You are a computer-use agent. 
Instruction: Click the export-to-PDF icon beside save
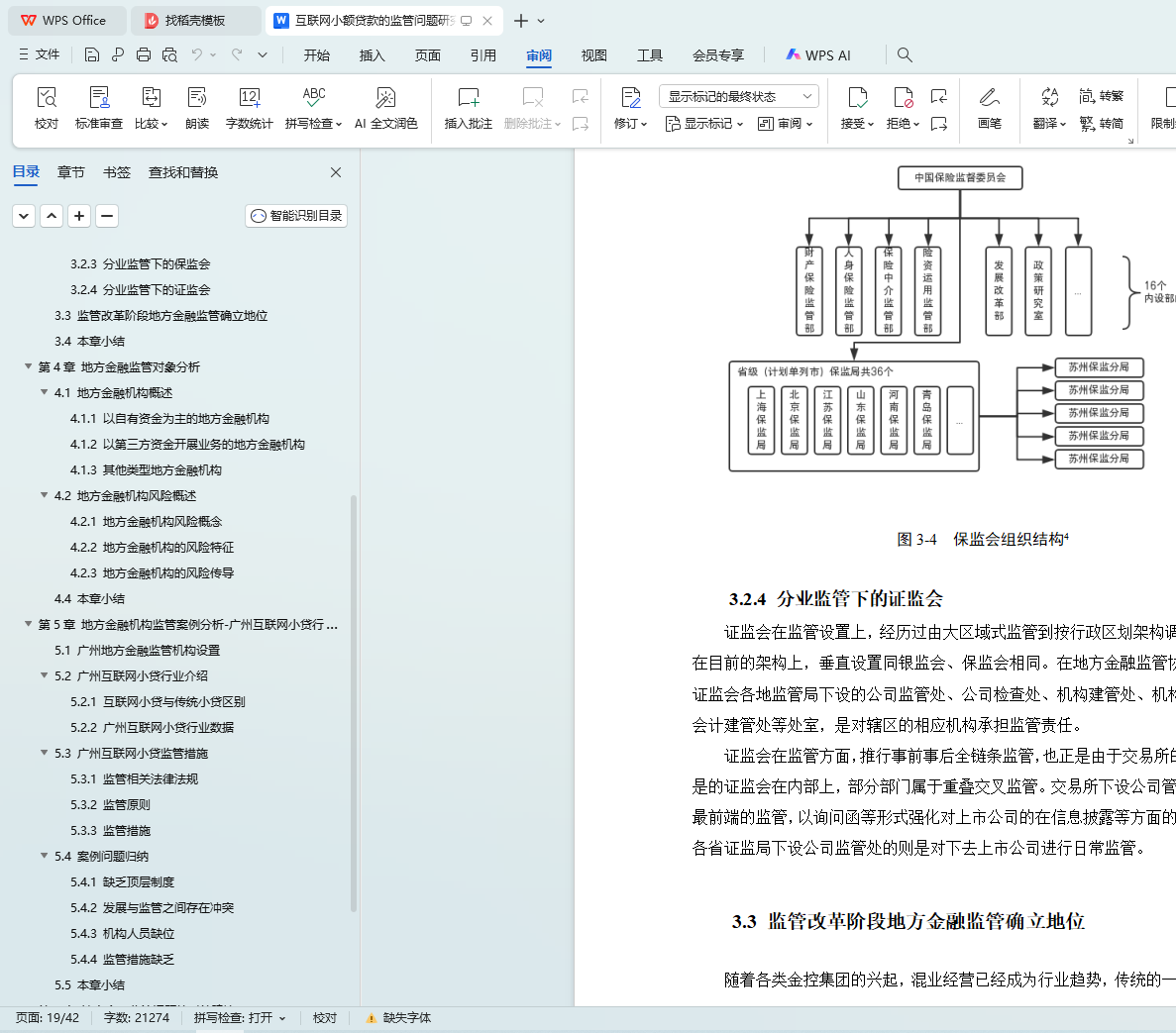tap(118, 54)
